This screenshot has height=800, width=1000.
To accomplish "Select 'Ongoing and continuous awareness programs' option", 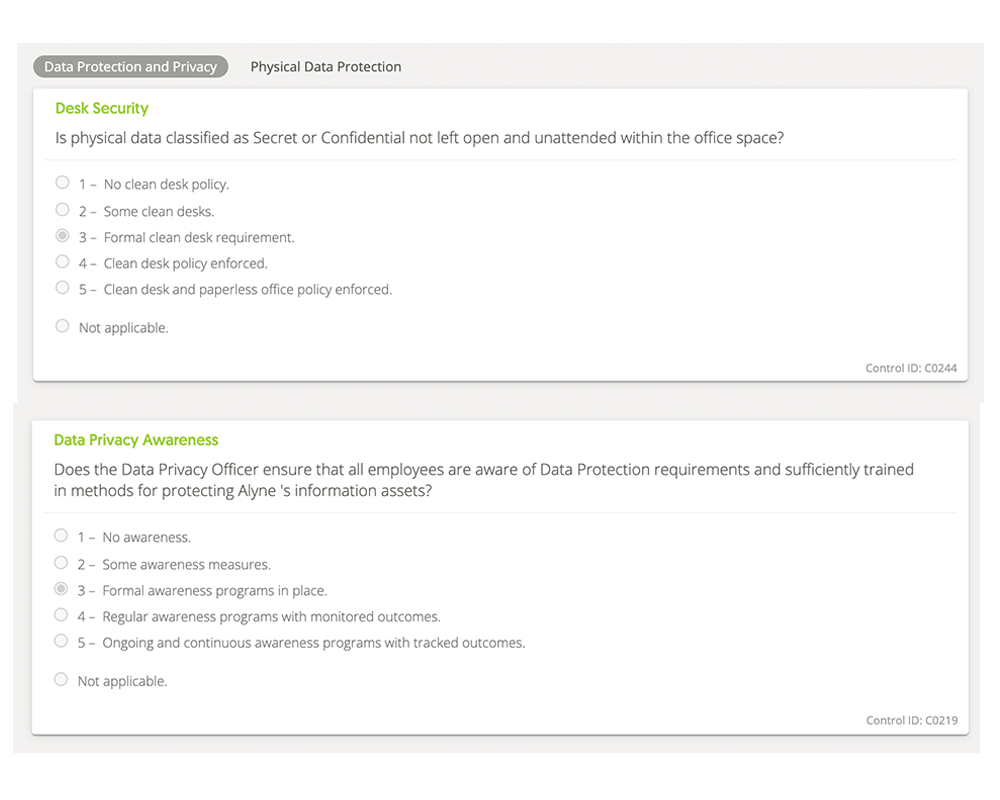I will click(x=61, y=641).
